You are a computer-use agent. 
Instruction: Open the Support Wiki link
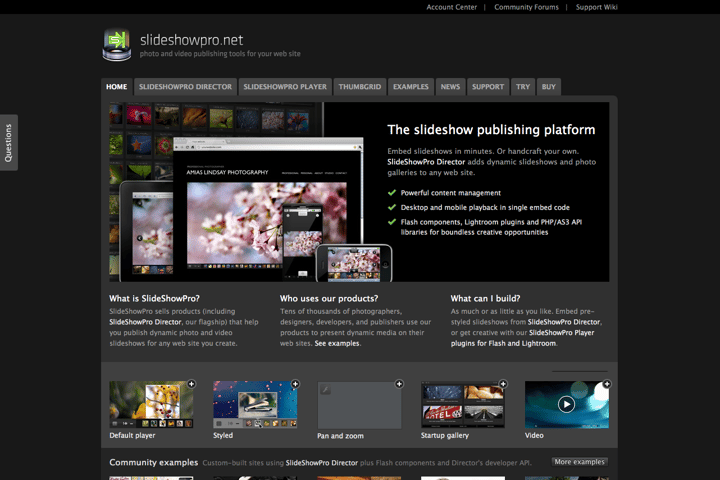[x=596, y=7]
